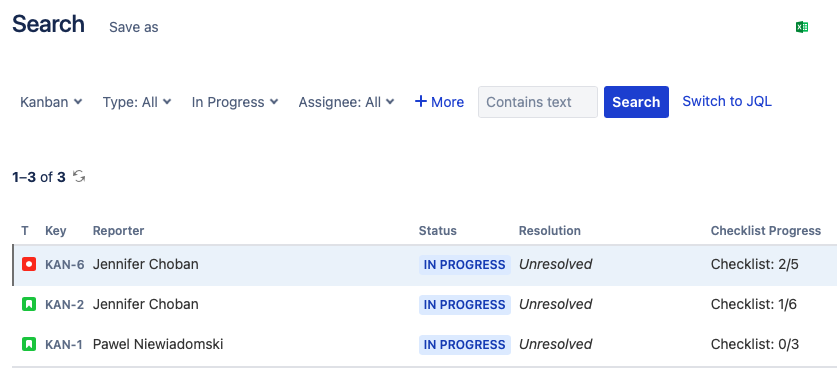Image resolution: width=837 pixels, height=370 pixels.
Task: Sort by Checklist Progress column header
Action: 766,231
